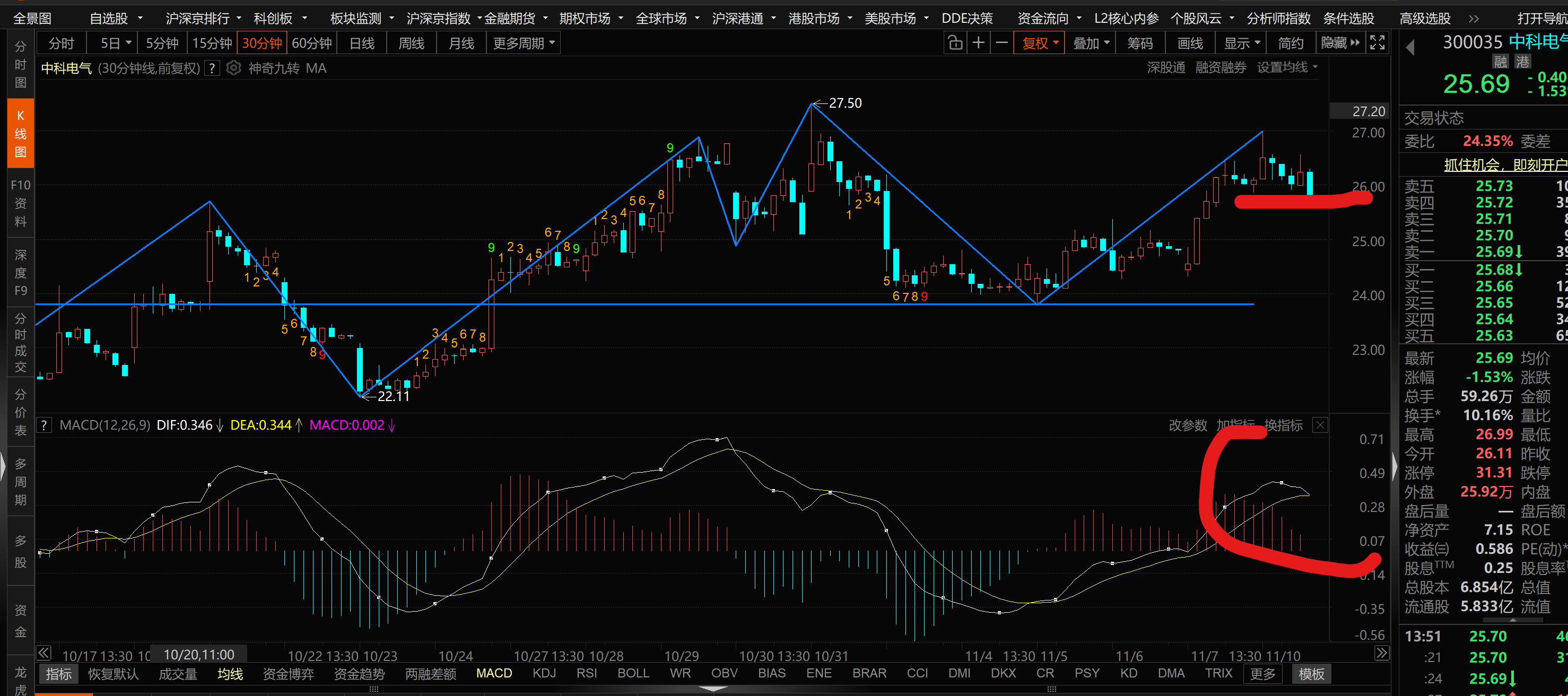Zoom in the chart with the plus icon
The image size is (1568, 696).
(x=978, y=43)
